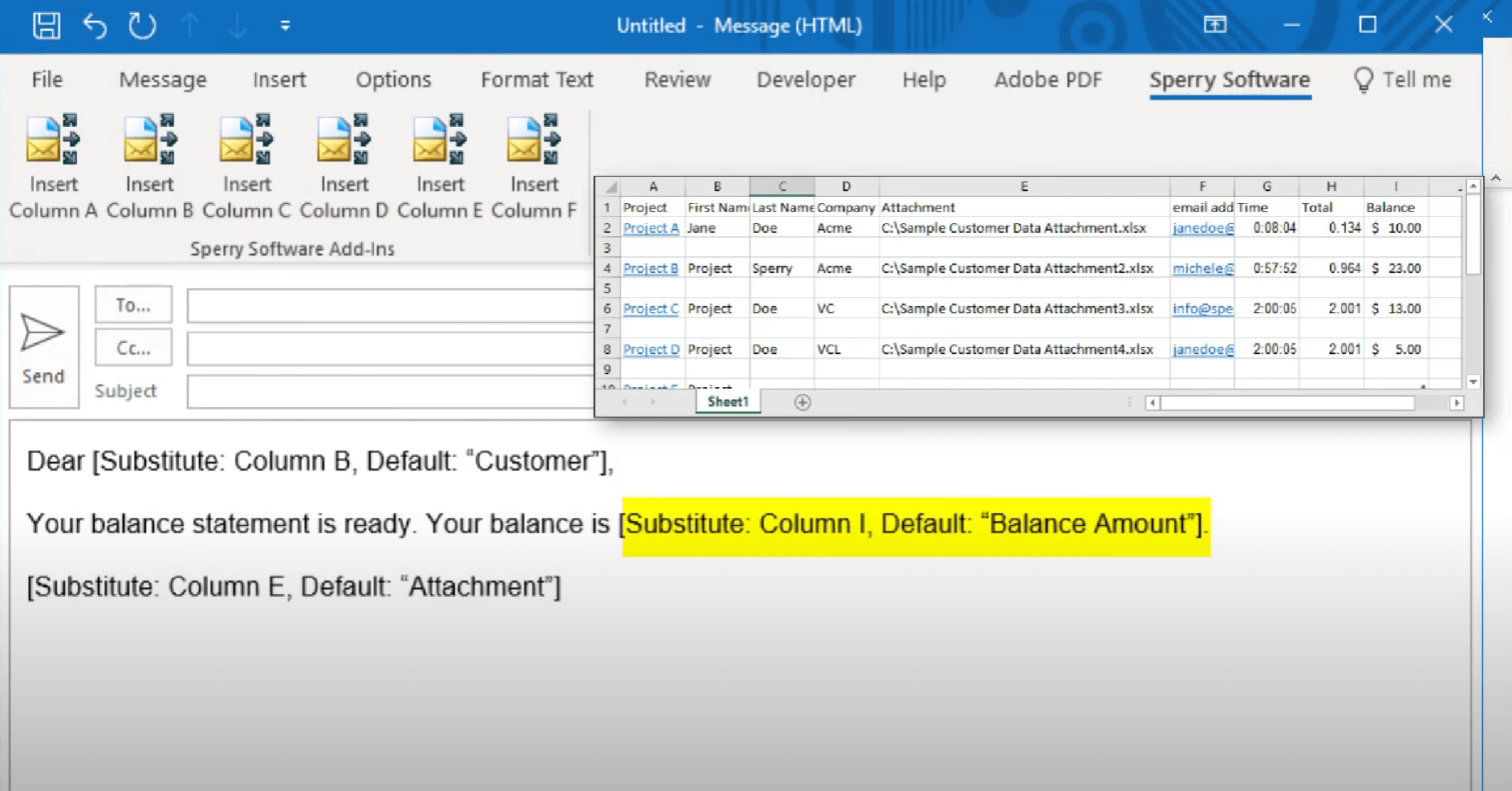Click the Undo icon

click(95, 27)
